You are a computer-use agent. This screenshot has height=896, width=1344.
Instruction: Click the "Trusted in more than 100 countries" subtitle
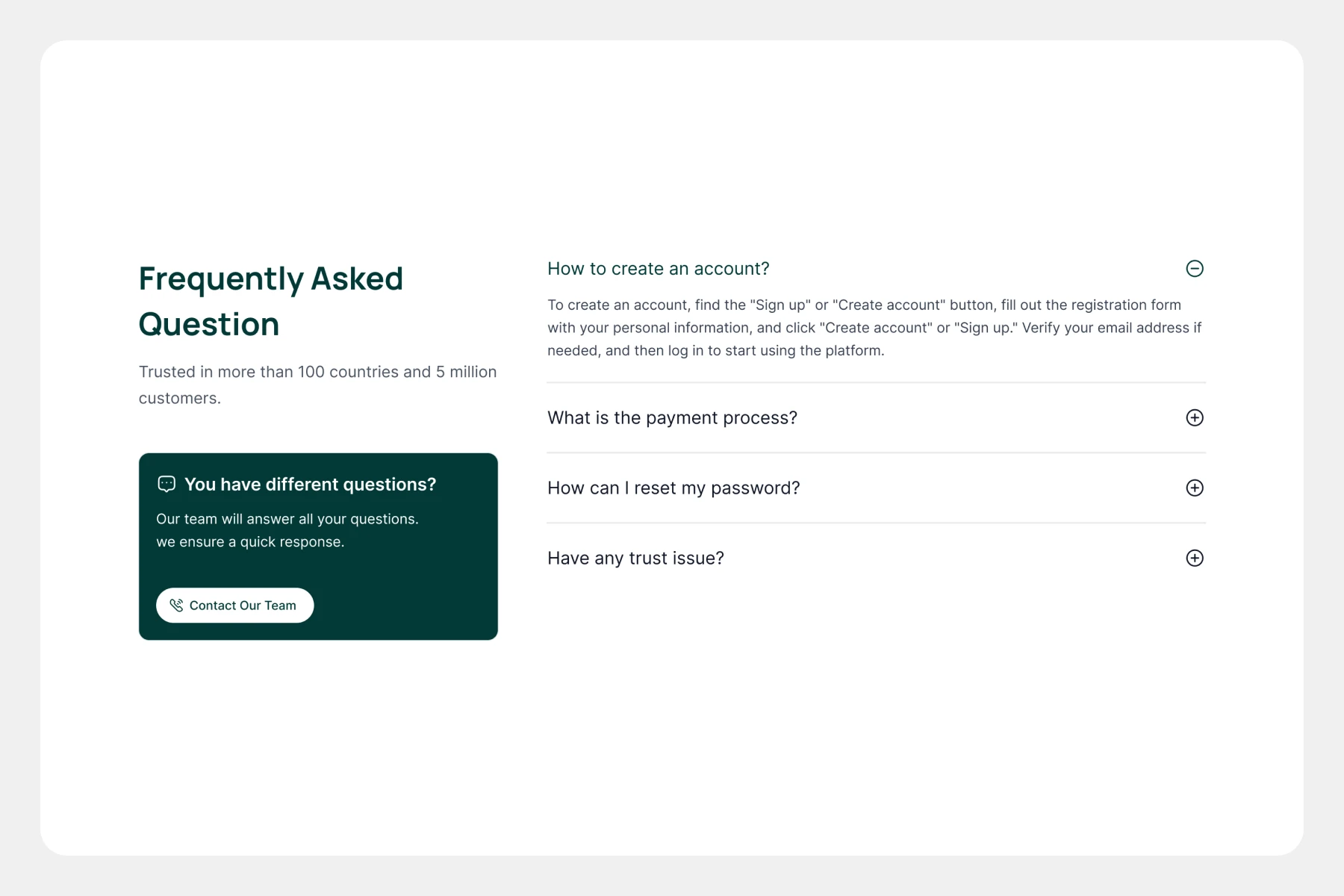[317, 372]
